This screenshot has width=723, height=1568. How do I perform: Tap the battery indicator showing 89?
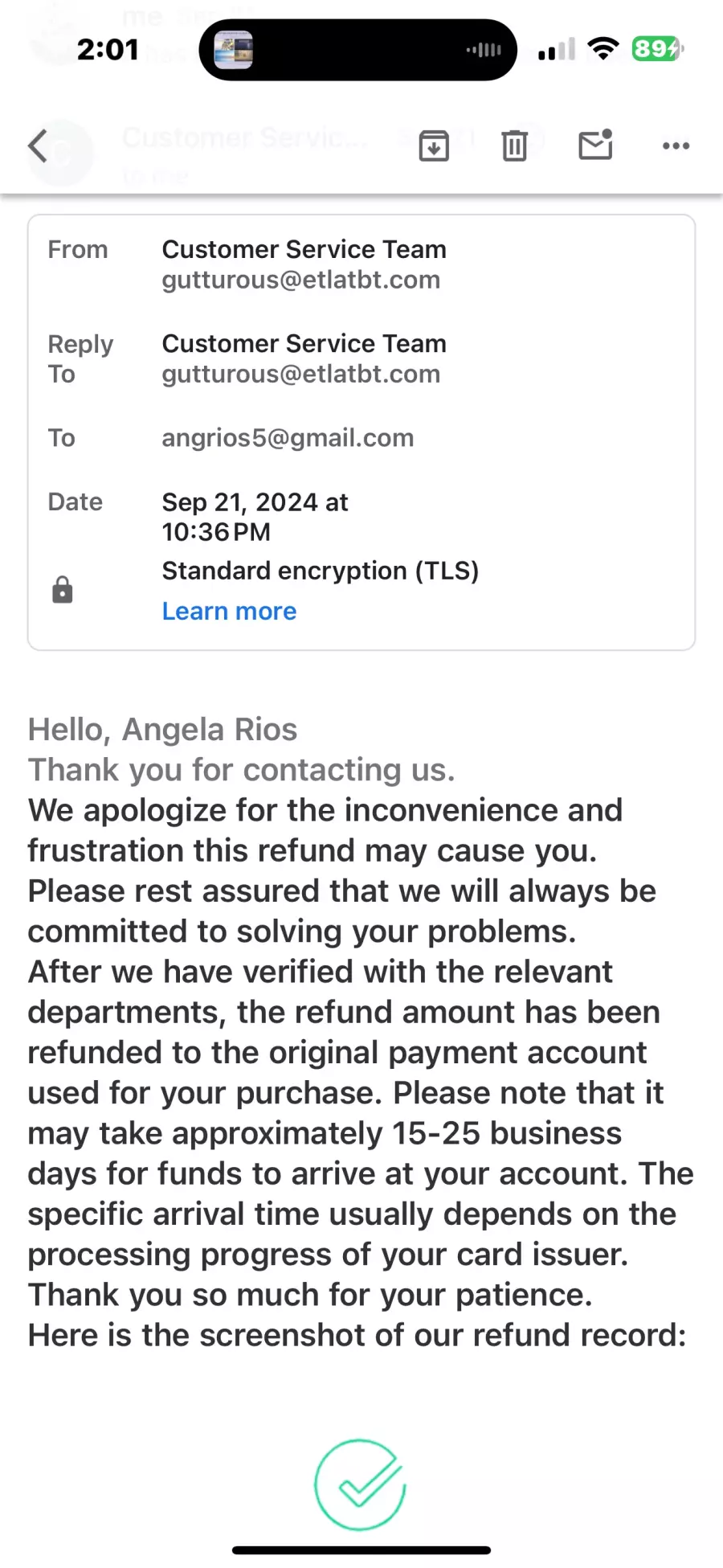click(657, 49)
